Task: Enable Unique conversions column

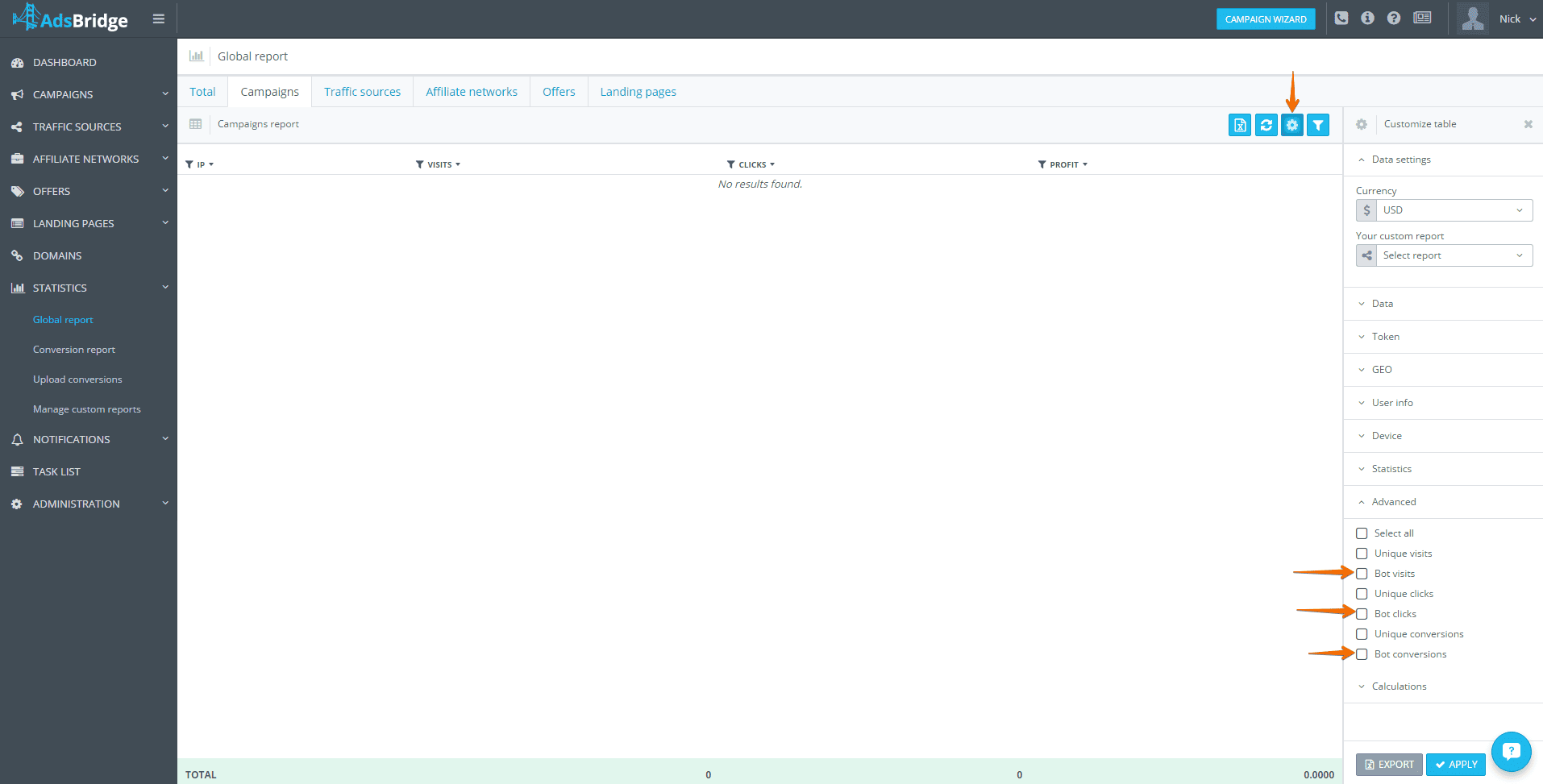Action: (x=1362, y=634)
